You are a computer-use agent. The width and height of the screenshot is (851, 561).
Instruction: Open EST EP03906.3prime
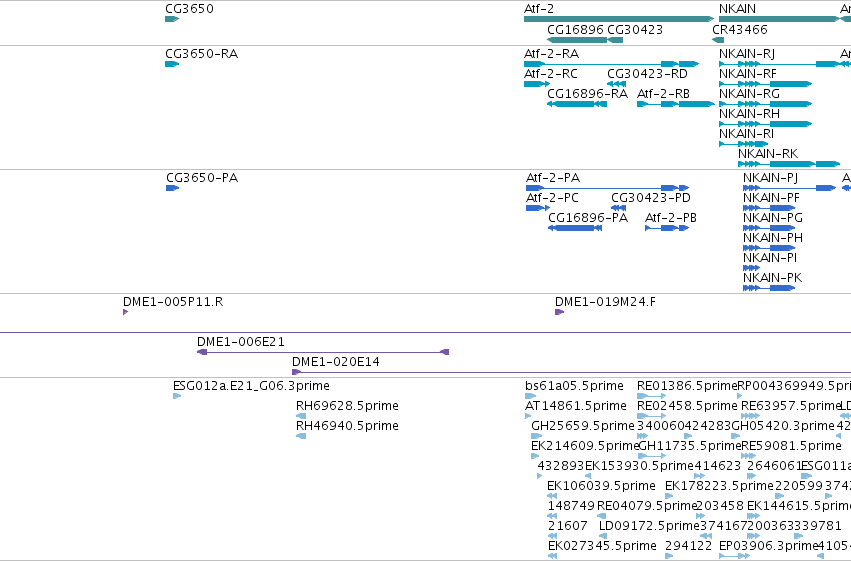click(x=768, y=546)
